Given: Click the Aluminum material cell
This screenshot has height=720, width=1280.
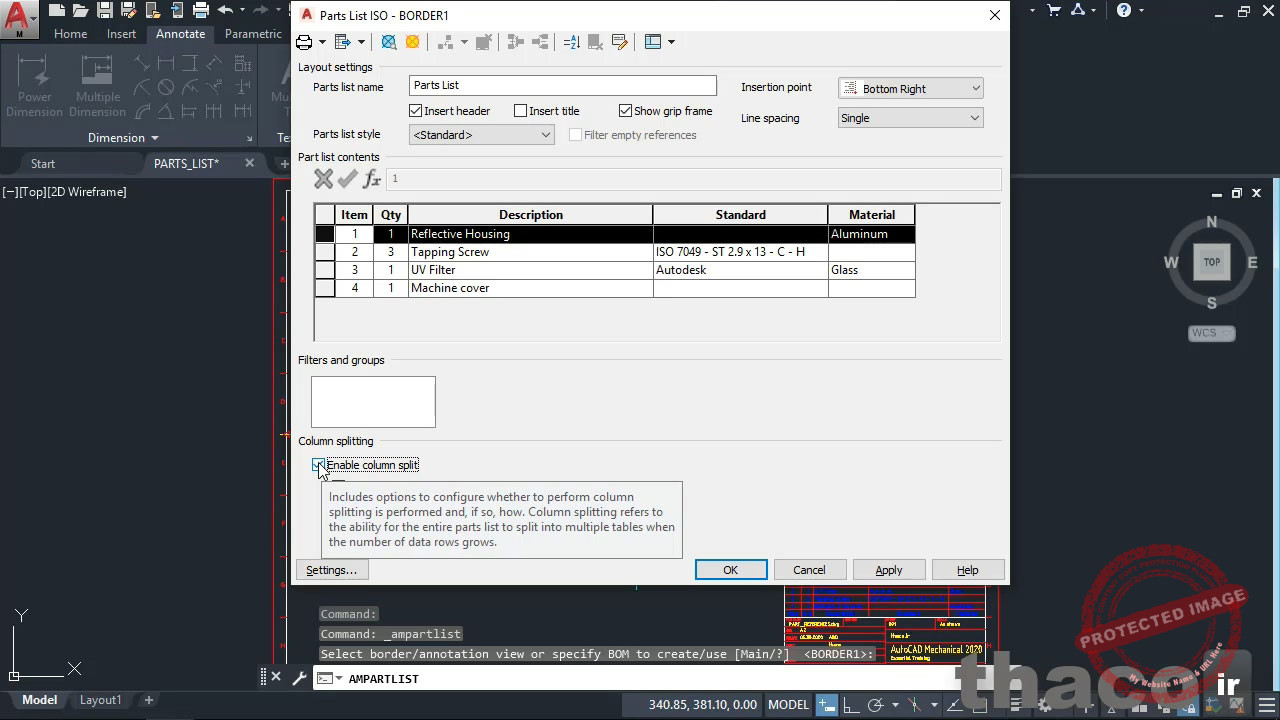Looking at the screenshot, I should click(x=871, y=234).
